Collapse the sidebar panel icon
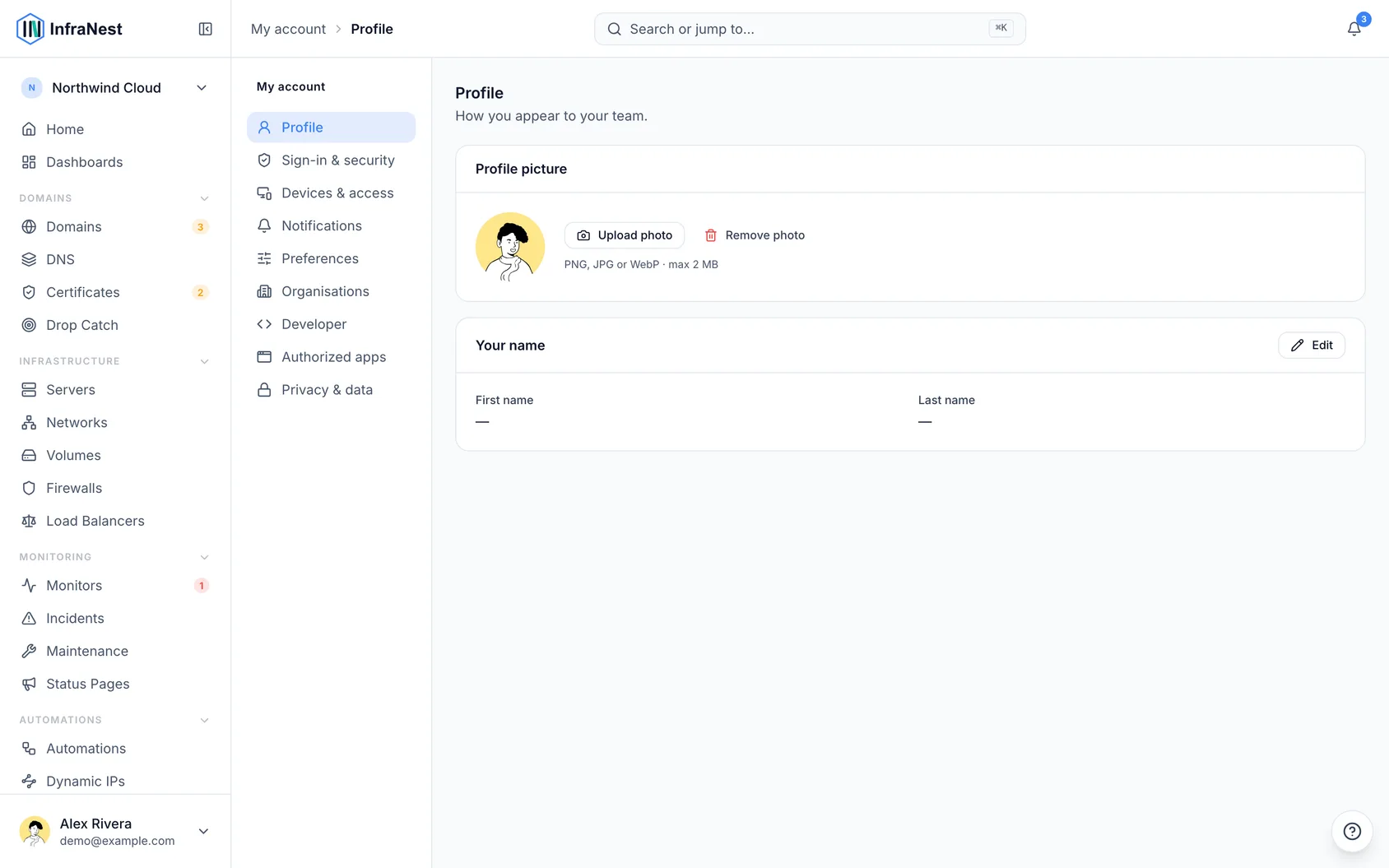 point(206,29)
